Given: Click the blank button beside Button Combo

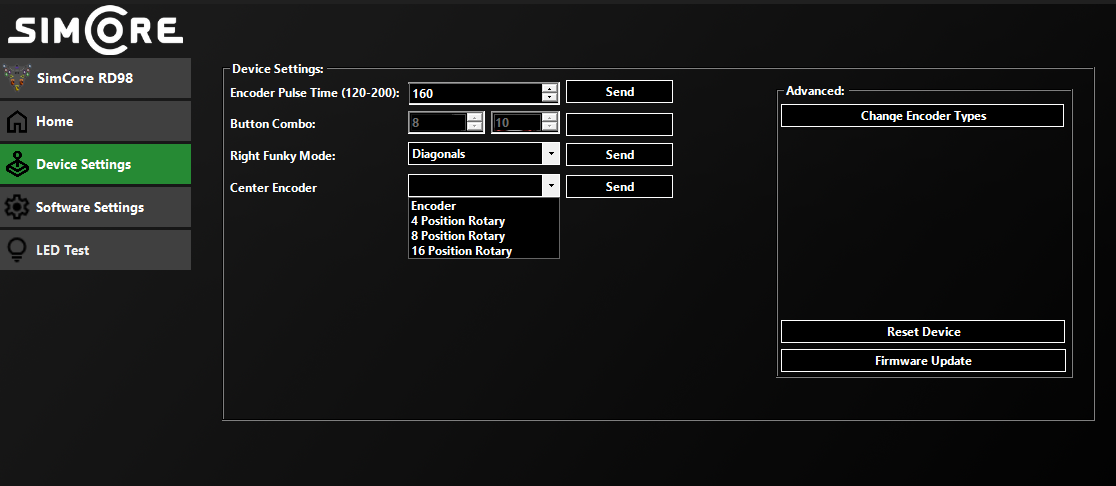Looking at the screenshot, I should click(619, 125).
